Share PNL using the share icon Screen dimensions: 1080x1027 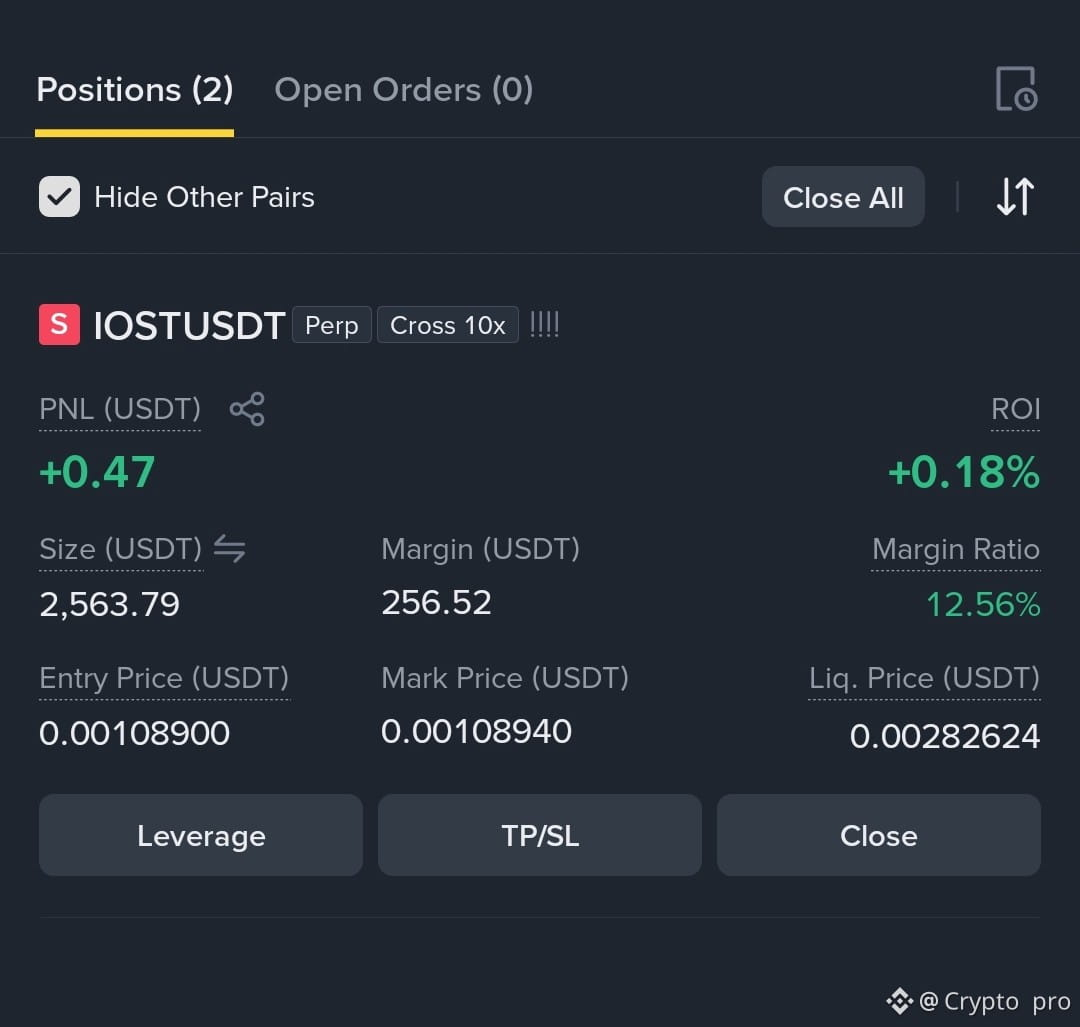[x=247, y=409]
